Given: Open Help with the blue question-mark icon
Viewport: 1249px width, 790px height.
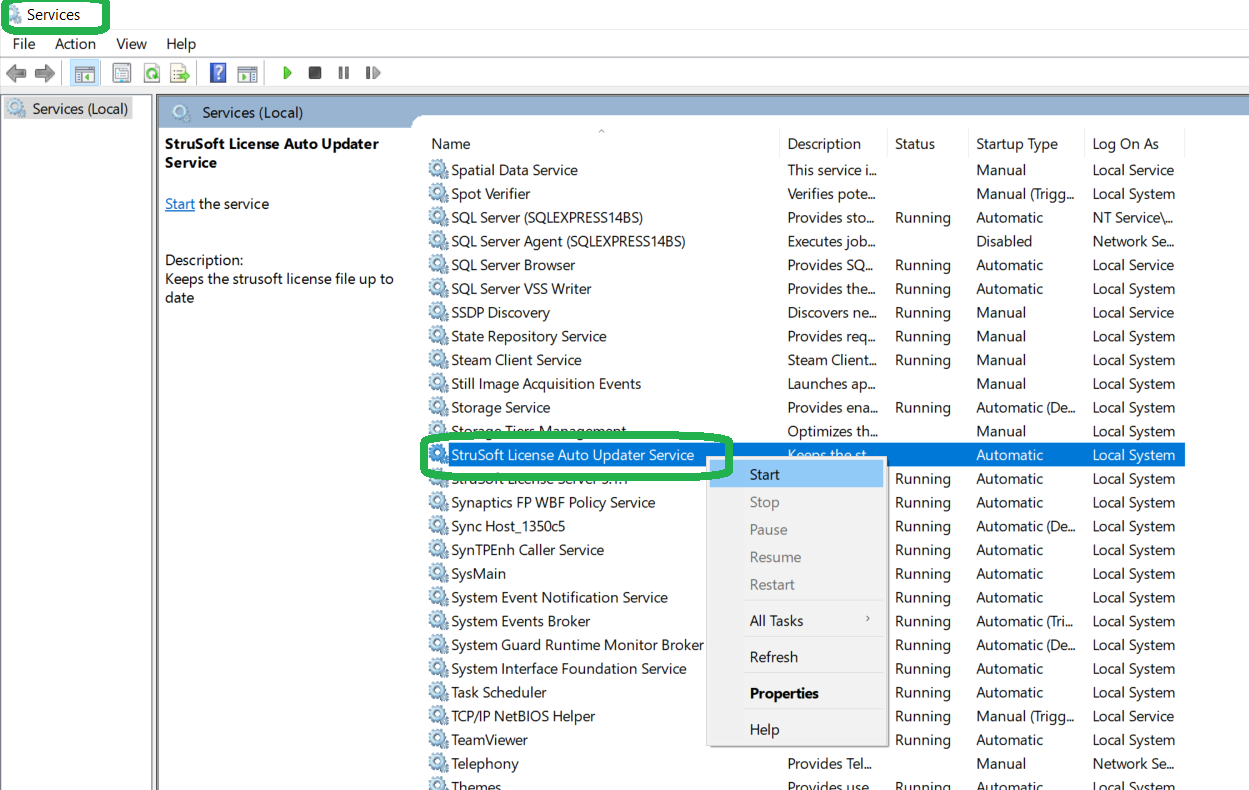Looking at the screenshot, I should [x=218, y=73].
